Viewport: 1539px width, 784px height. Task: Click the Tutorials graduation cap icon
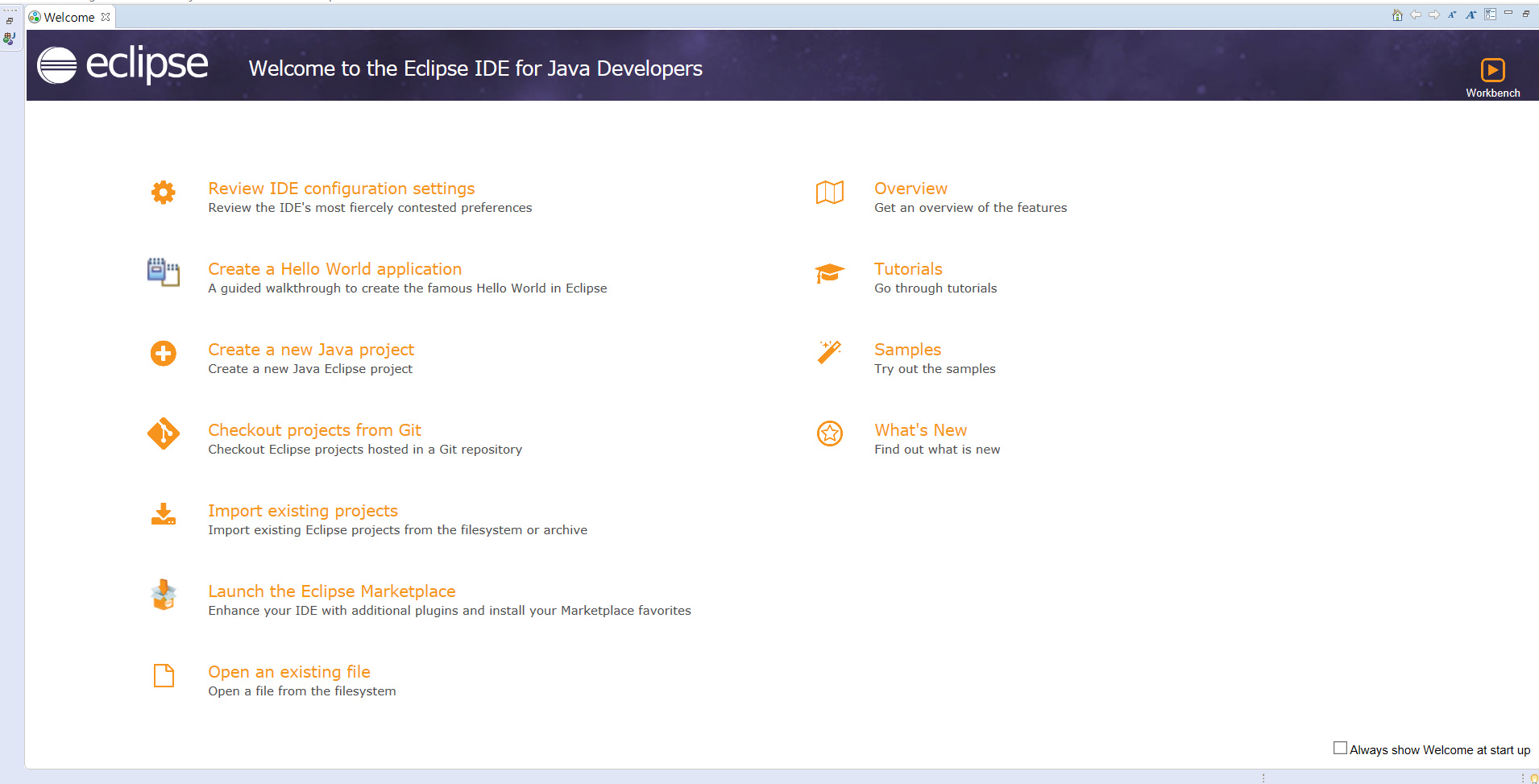tap(830, 273)
